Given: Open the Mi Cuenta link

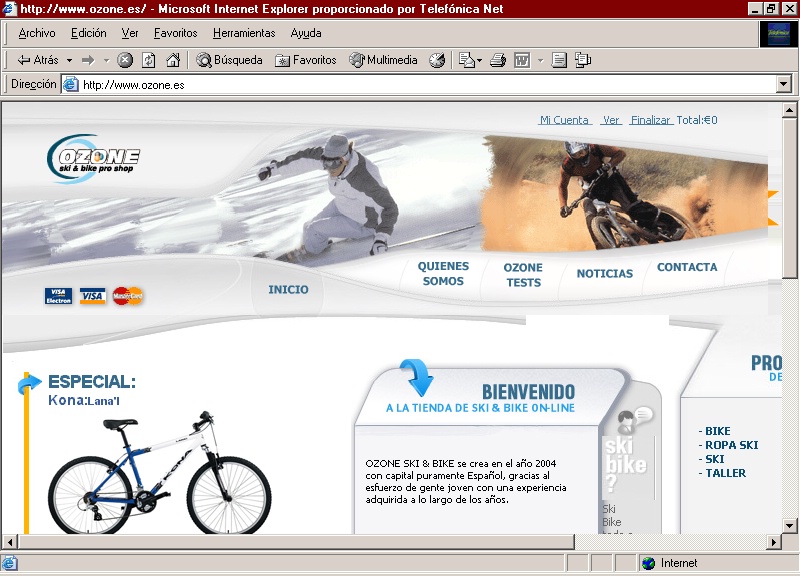Looking at the screenshot, I should [565, 120].
